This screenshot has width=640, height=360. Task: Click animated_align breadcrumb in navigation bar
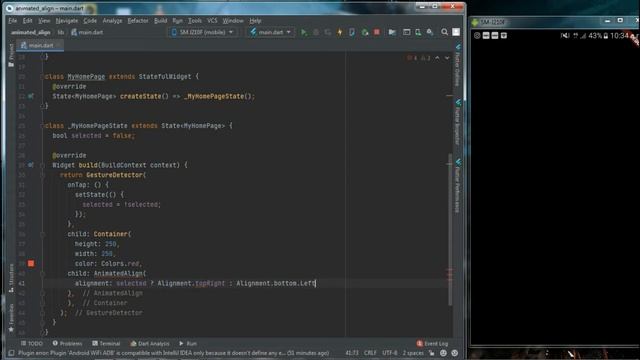(31, 32)
